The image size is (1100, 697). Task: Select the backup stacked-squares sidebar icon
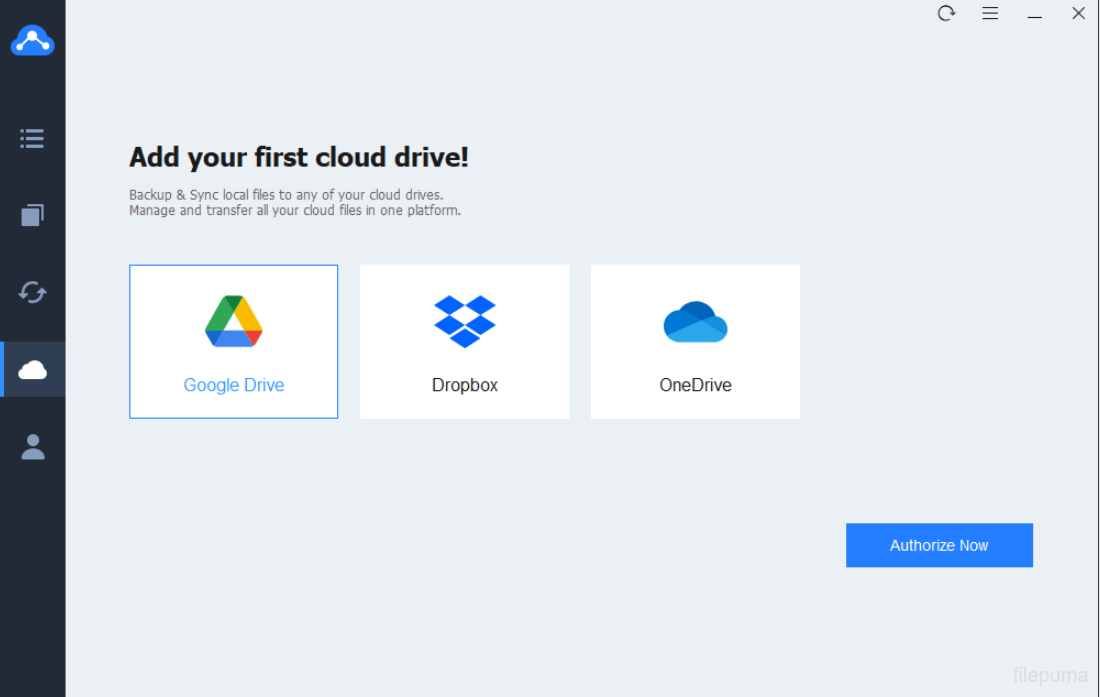pos(32,215)
